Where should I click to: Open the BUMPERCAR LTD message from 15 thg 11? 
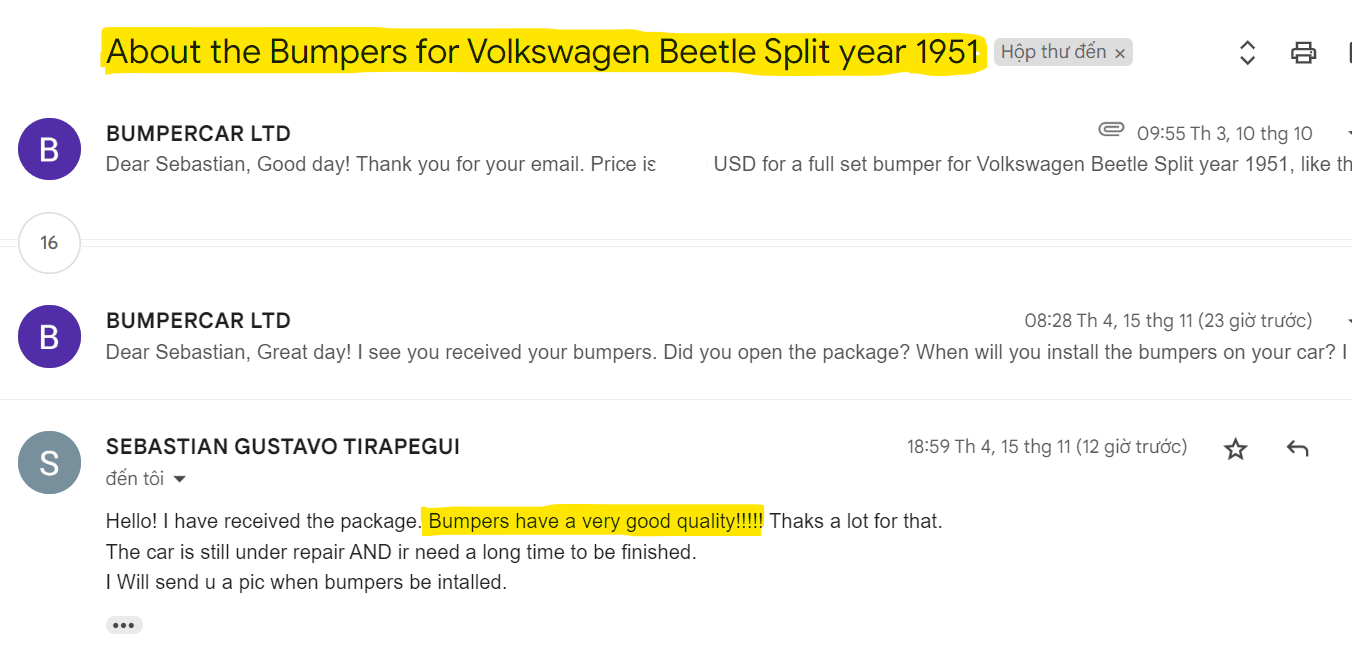coord(198,321)
